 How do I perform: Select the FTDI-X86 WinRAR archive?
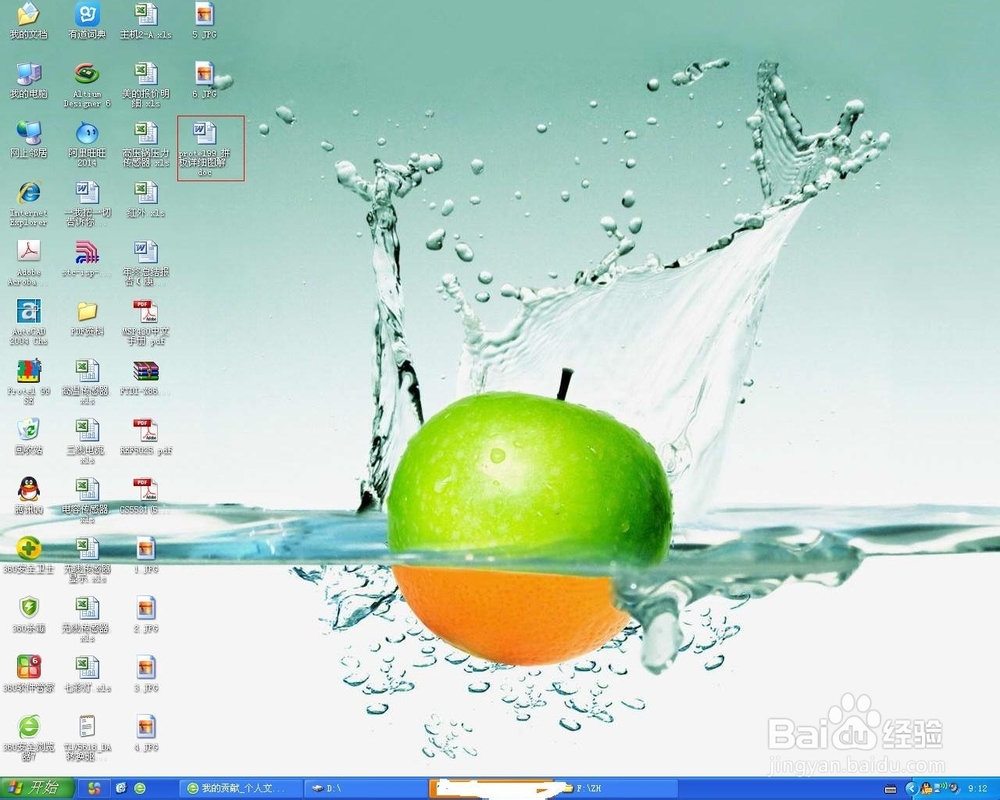click(146, 378)
